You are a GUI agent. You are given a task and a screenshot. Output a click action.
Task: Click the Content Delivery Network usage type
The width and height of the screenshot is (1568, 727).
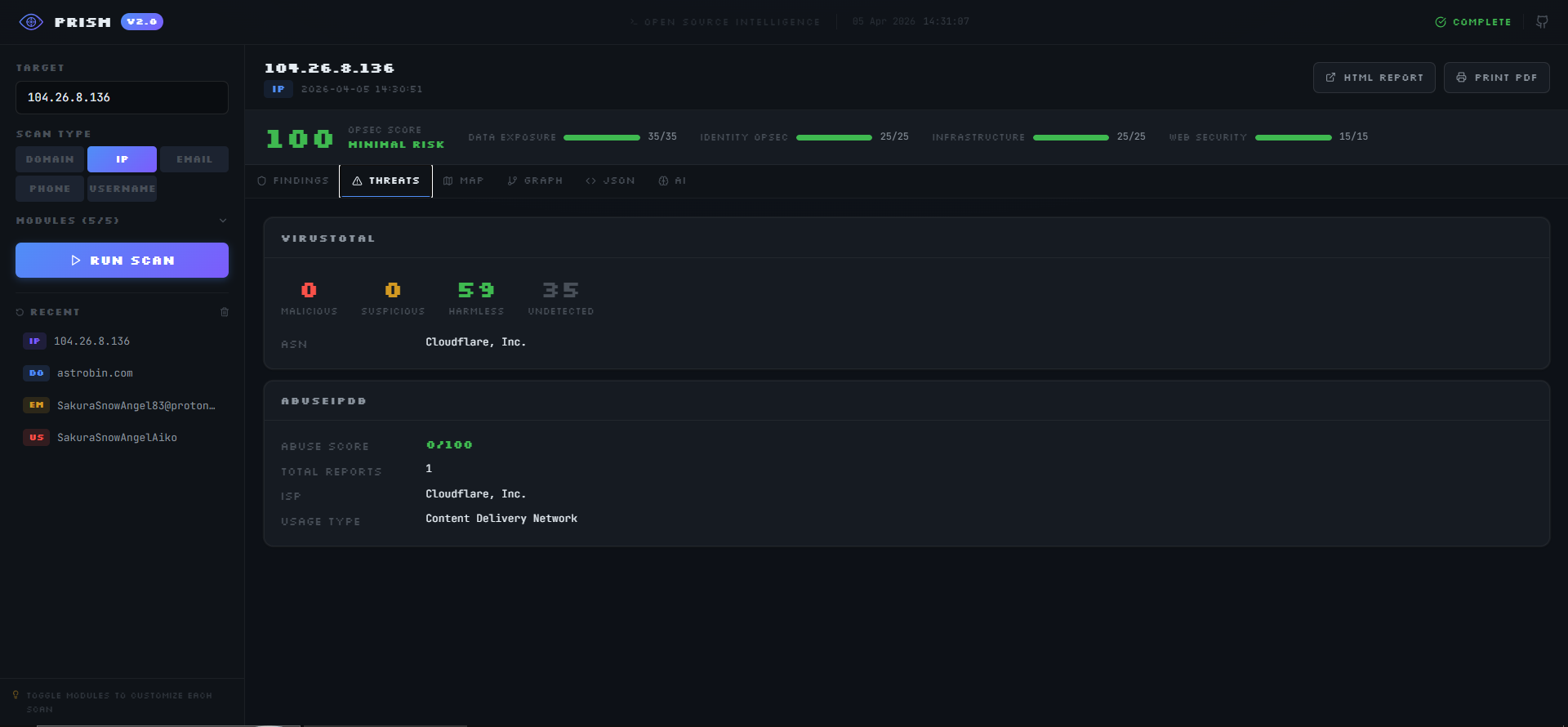coord(501,519)
